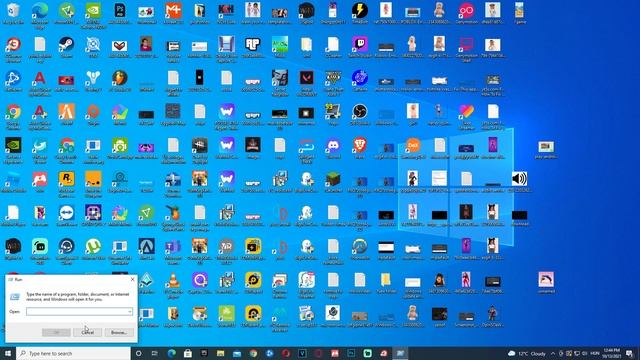Select the Discord desktop shortcut
The width and height of the screenshot is (640, 360).
coord(333,145)
